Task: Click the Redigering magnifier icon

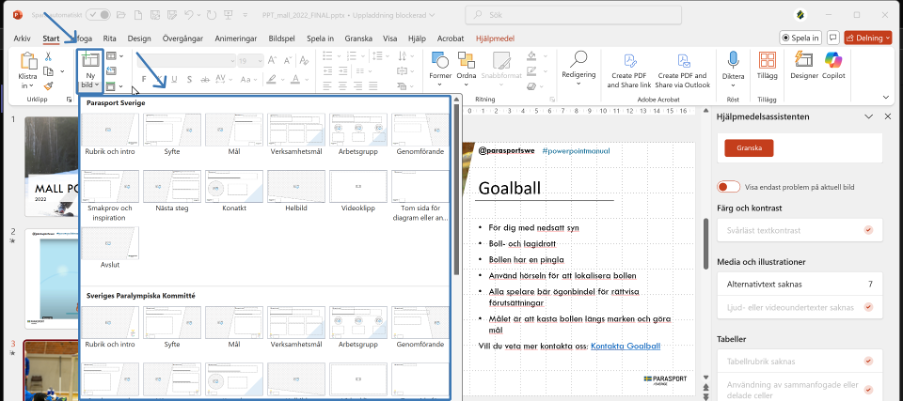Action: (578, 59)
